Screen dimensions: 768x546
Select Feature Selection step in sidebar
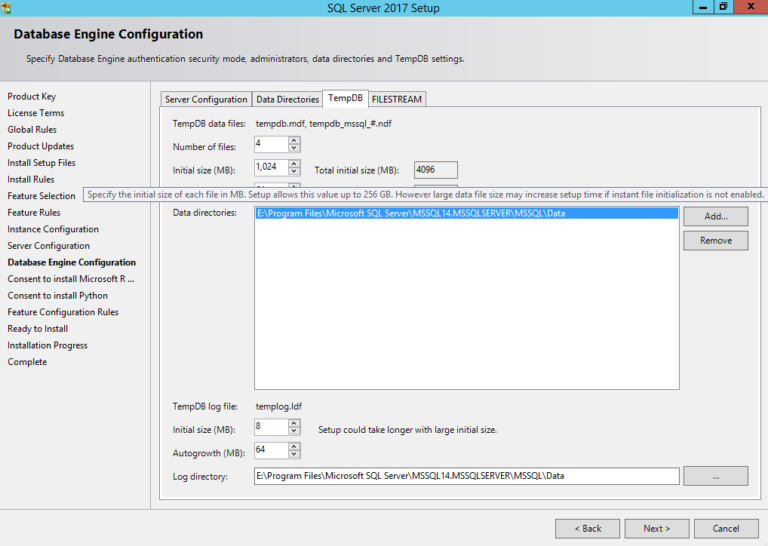[42, 196]
